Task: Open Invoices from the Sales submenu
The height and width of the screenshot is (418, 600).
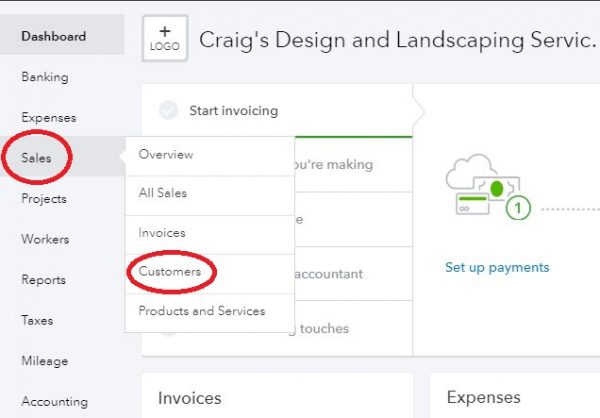Action: (x=162, y=233)
